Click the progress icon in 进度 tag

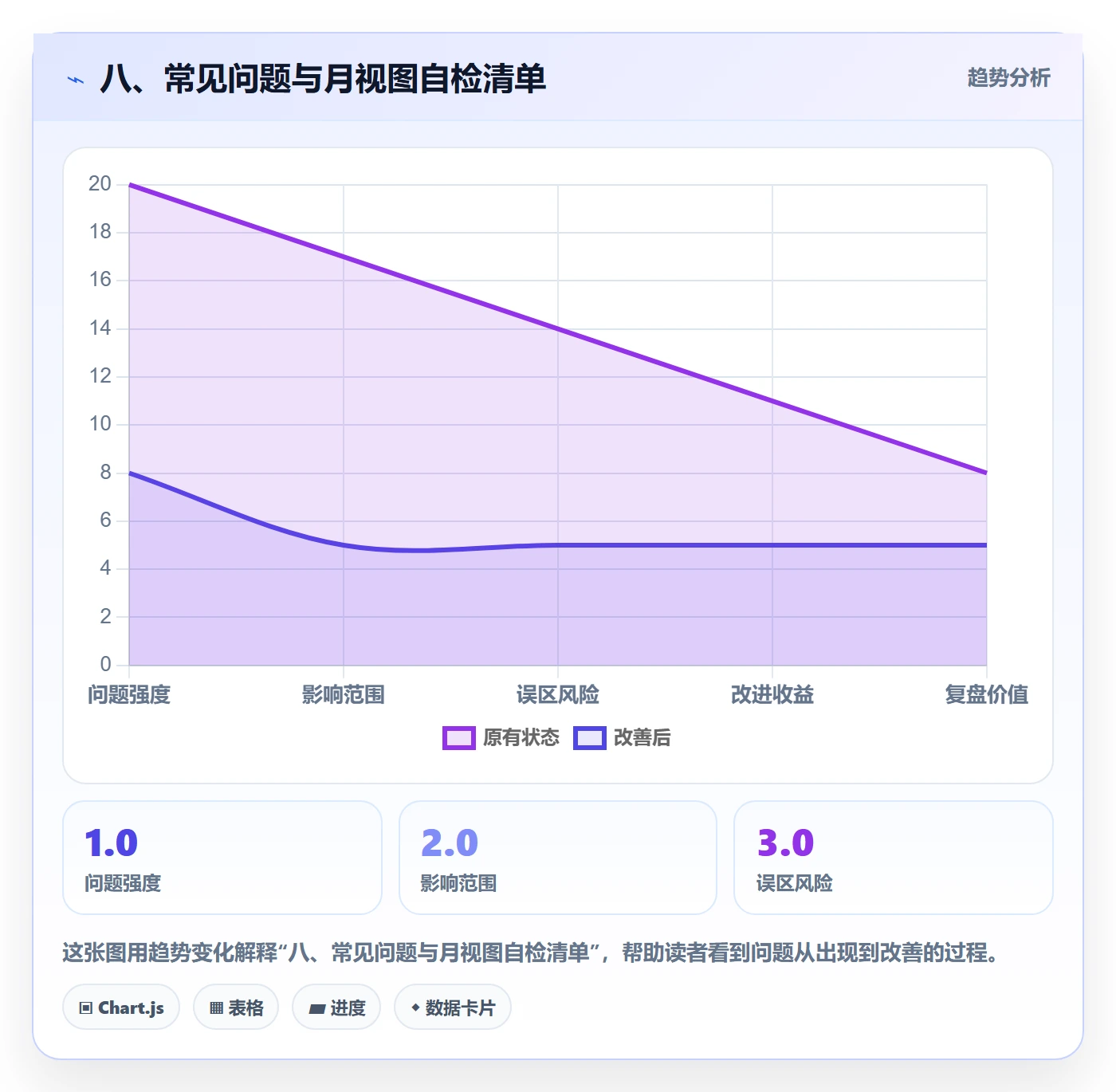pyautogui.click(x=316, y=1009)
